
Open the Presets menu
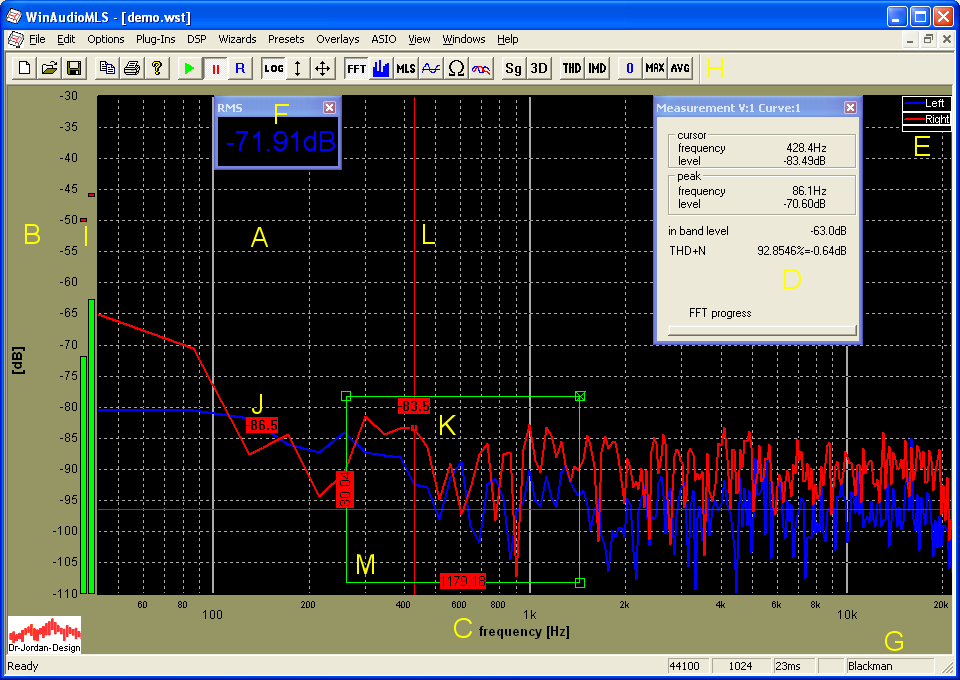click(x=286, y=40)
